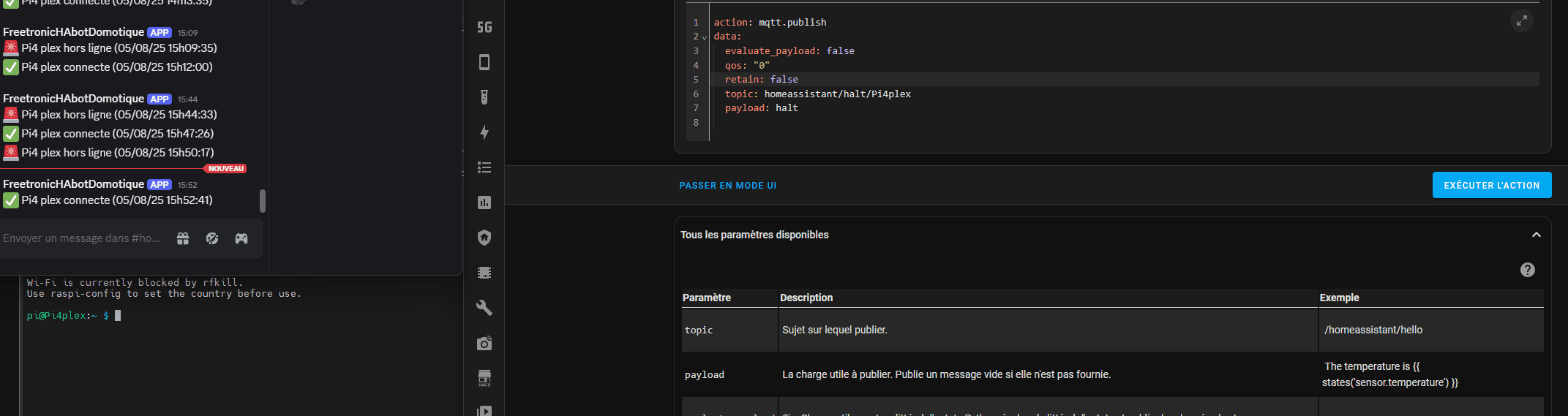Click 'Exécuter l'action' button

coord(1491,186)
